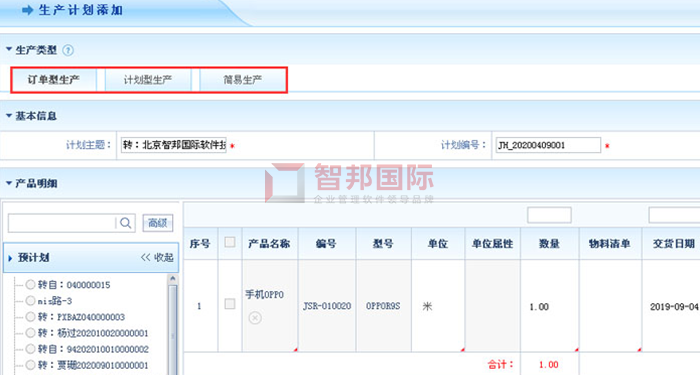
Task: Click 物料清单 column header
Action: click(x=610, y=244)
